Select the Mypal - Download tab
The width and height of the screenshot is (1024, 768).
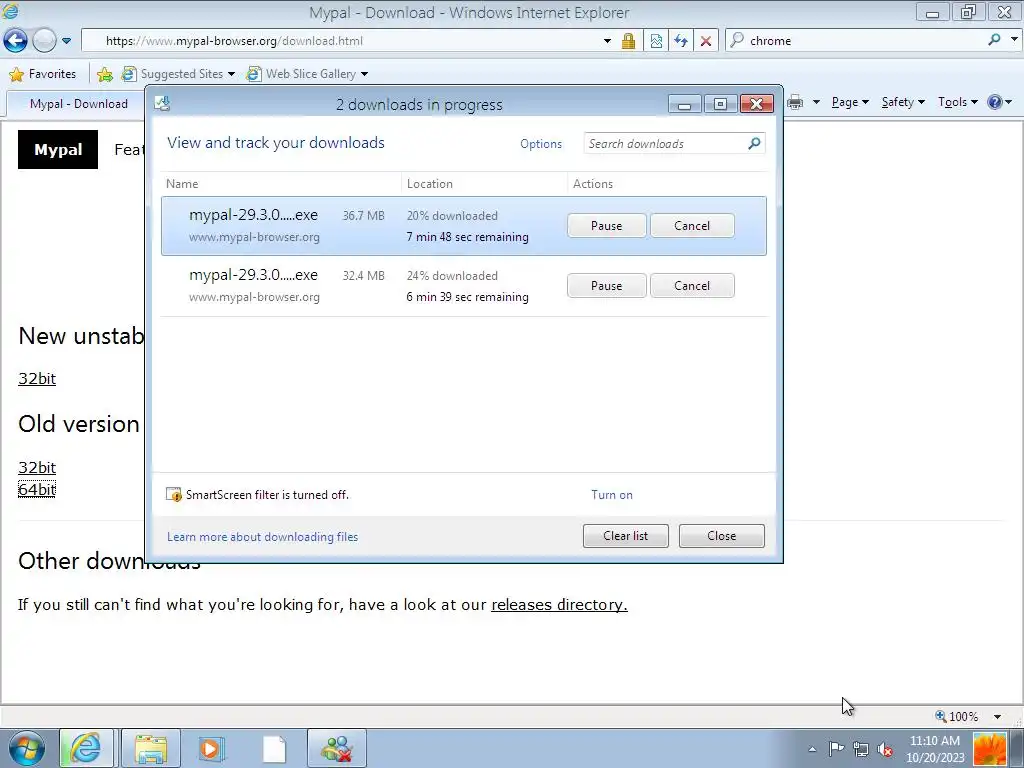point(78,103)
